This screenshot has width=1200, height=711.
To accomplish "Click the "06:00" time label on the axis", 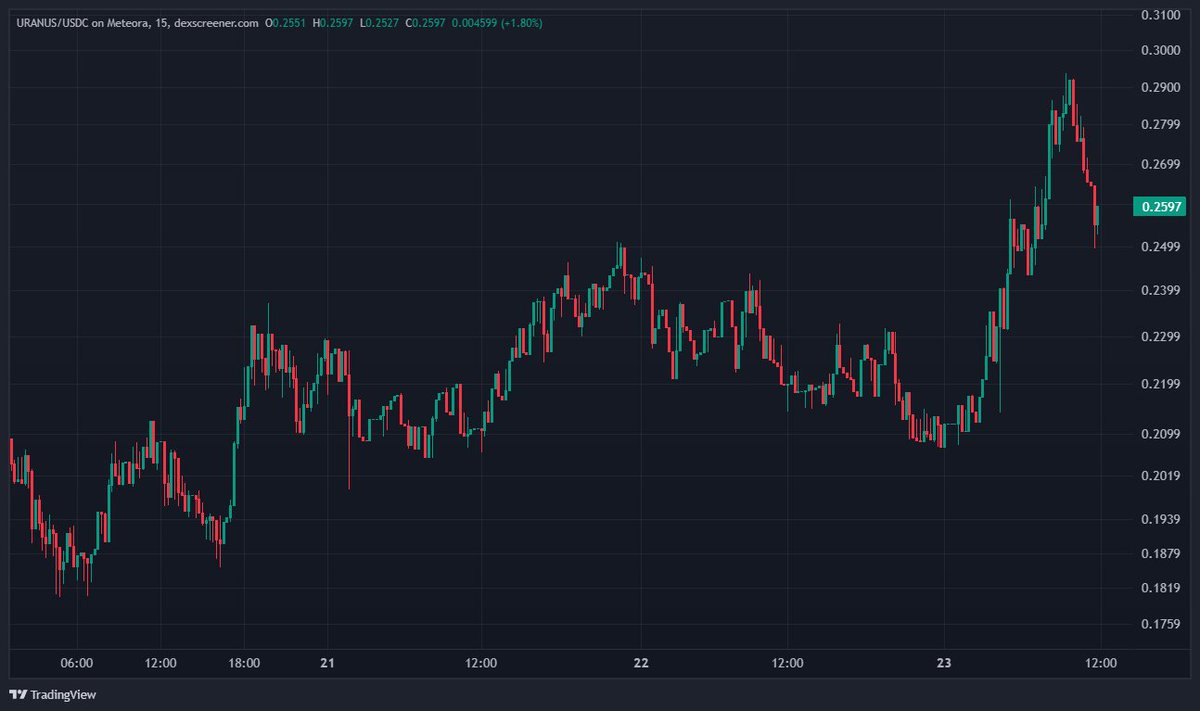I will pyautogui.click(x=77, y=662).
